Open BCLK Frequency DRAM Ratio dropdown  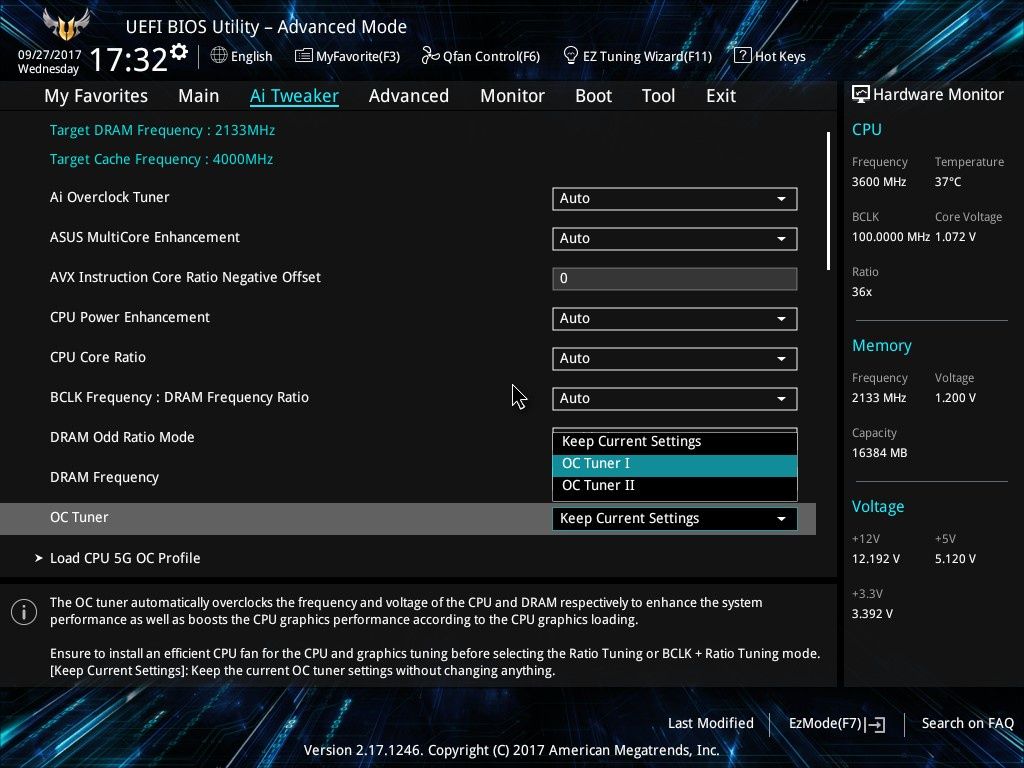[x=675, y=398]
